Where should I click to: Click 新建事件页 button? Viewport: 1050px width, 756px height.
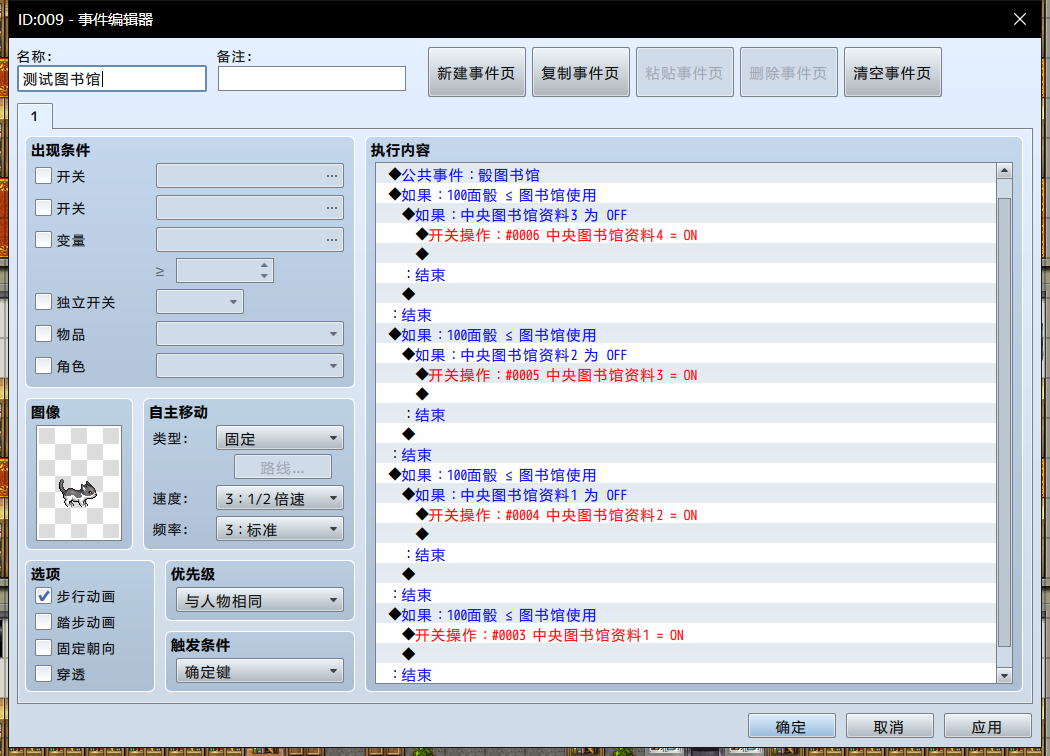coord(477,72)
